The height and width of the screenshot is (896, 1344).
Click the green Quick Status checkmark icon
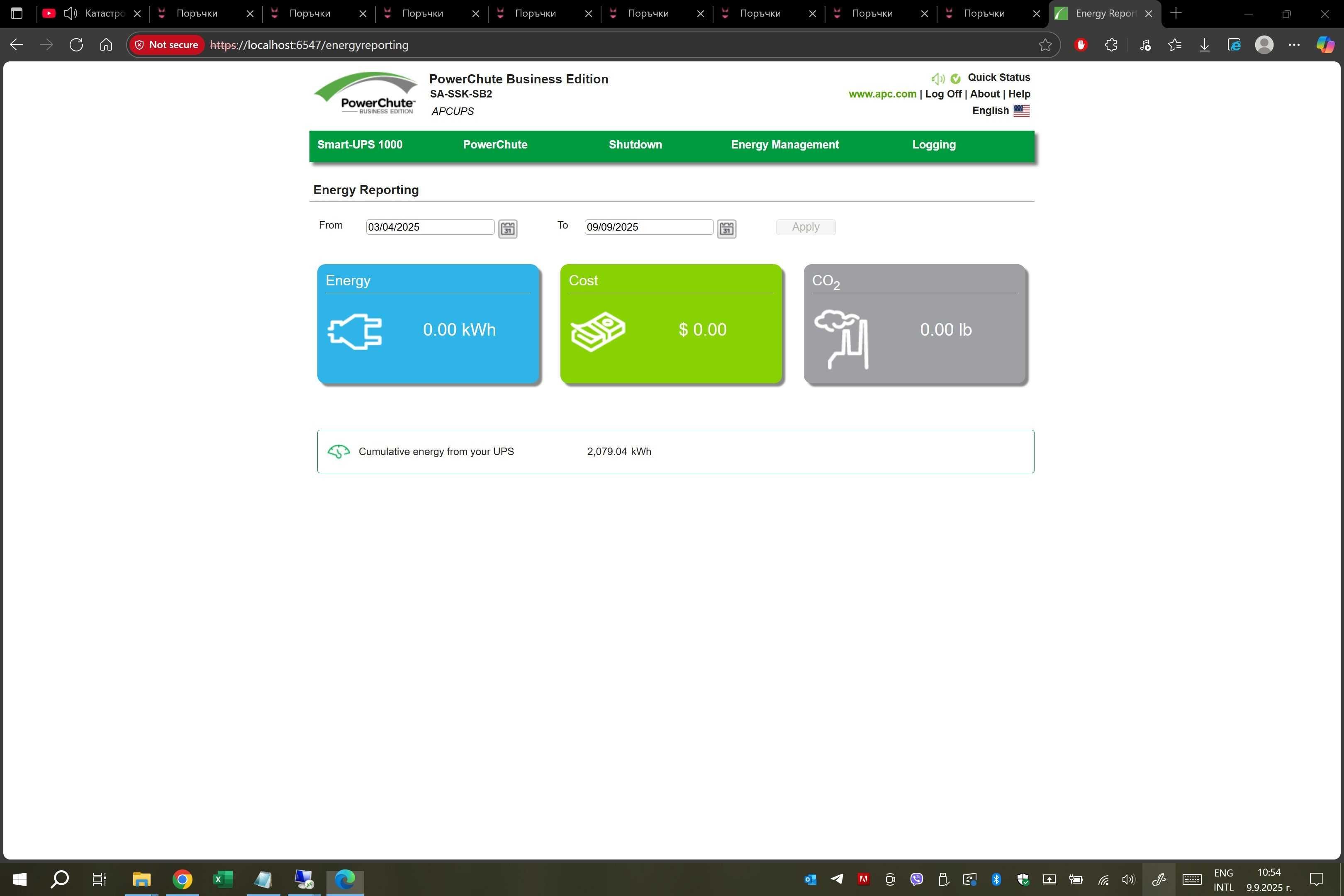tap(955, 78)
